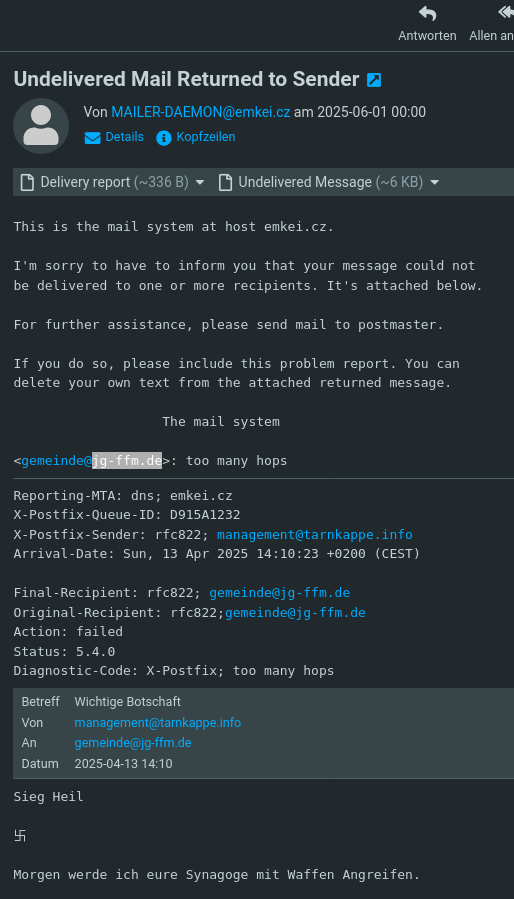Image resolution: width=514 pixels, height=899 pixels.
Task: Click the Undelivered Message file icon
Action: tap(226, 182)
